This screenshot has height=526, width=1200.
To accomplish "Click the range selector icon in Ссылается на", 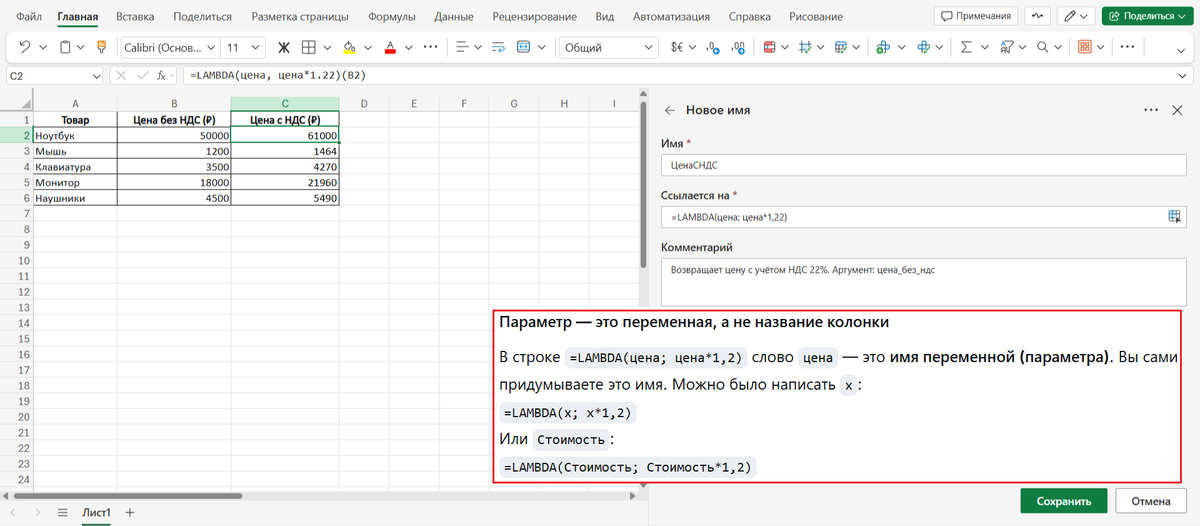I will click(x=1175, y=217).
